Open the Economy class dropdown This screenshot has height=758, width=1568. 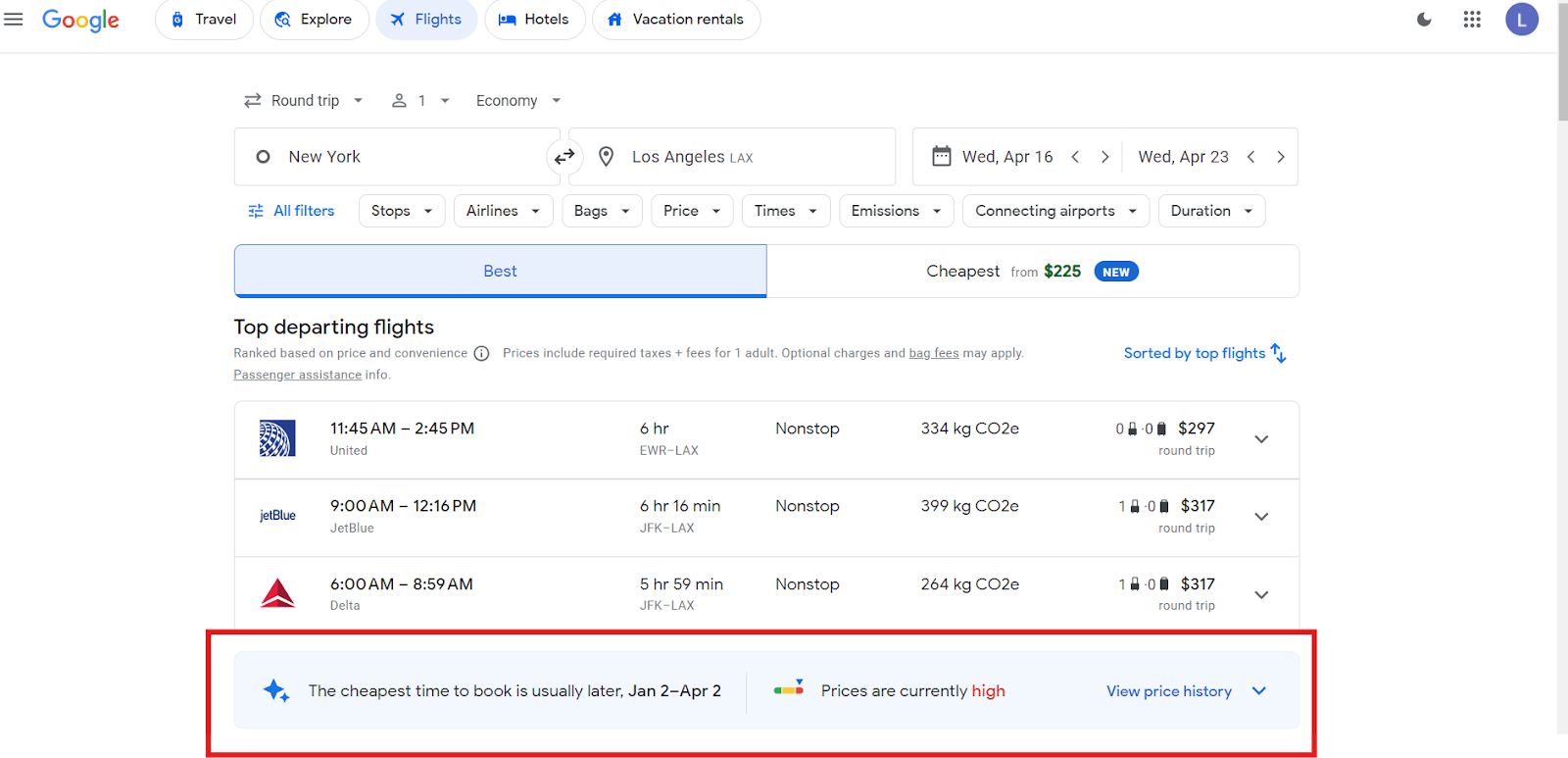pos(518,101)
